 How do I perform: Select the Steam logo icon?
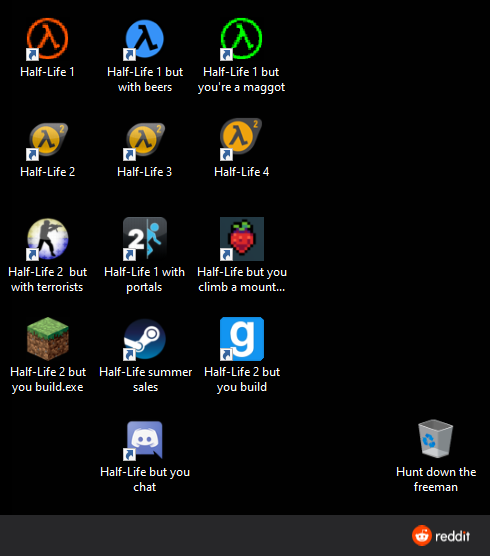144,339
